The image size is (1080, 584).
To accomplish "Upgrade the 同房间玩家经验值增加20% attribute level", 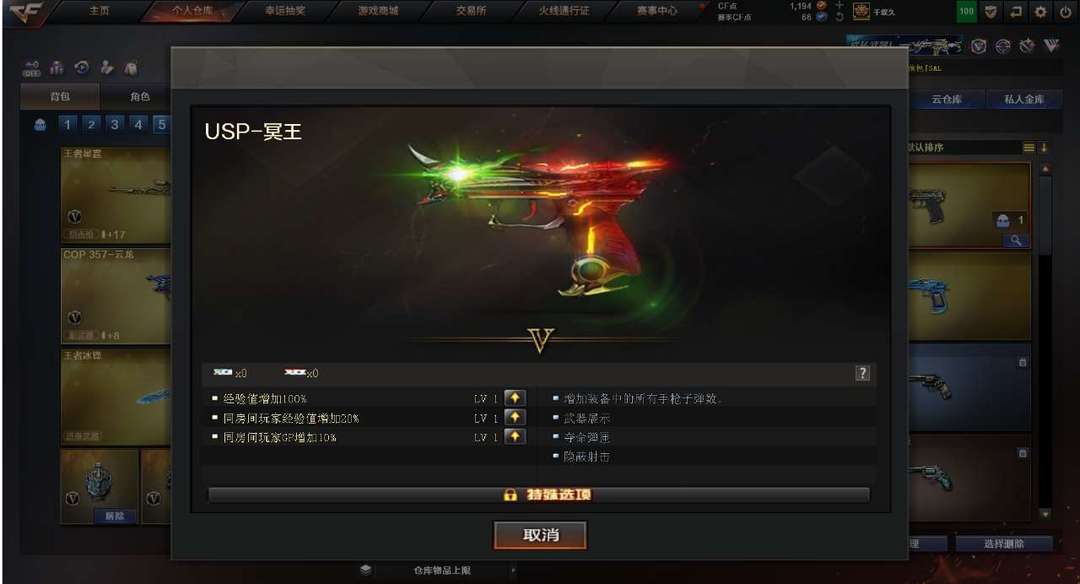I will click(x=515, y=417).
